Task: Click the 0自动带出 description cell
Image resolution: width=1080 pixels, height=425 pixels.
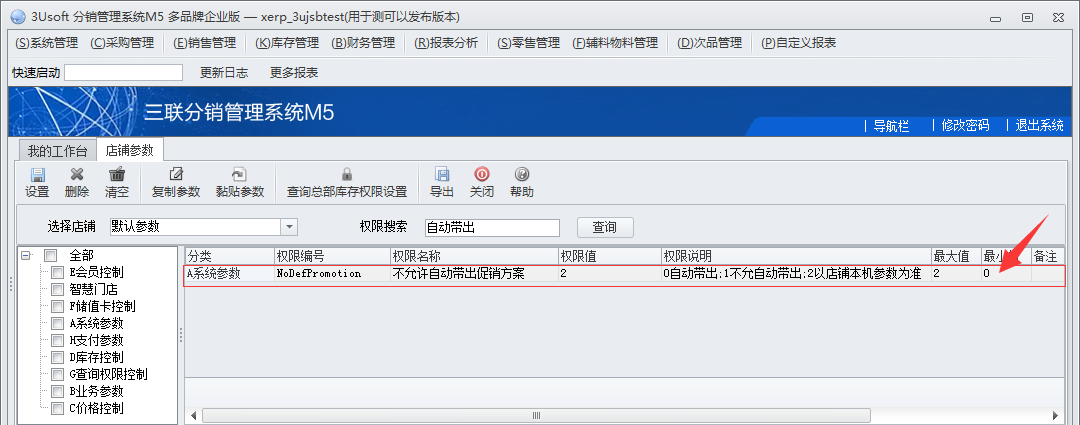Action: coord(796,273)
